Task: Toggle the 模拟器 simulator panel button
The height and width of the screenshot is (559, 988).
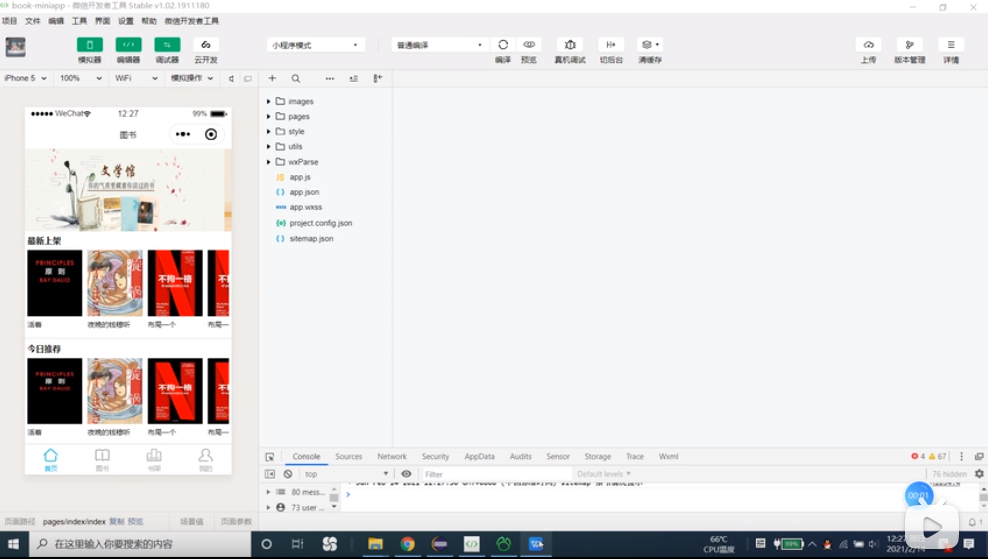Action: pos(89,45)
